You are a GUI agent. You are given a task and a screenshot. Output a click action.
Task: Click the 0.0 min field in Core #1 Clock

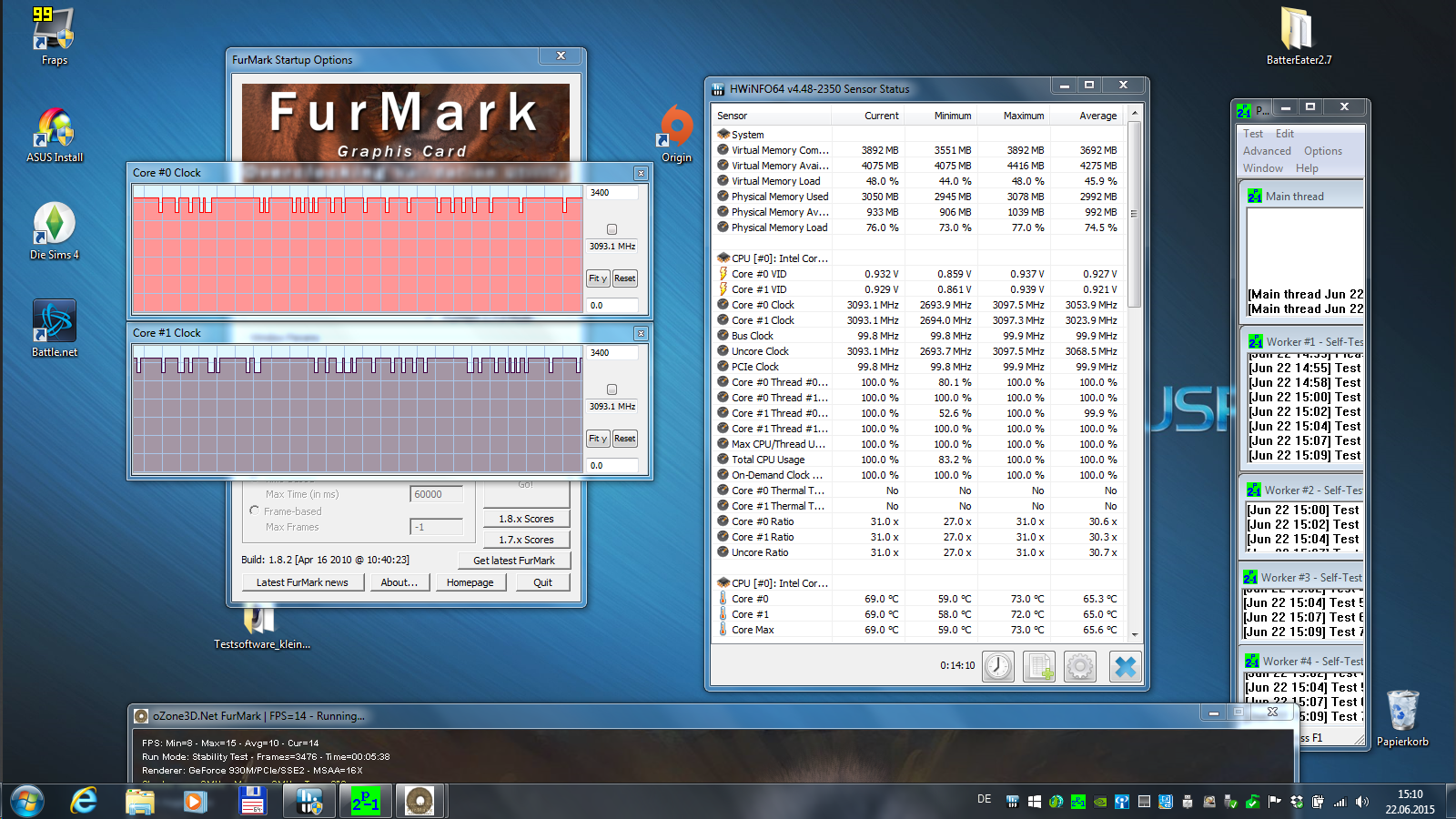point(612,465)
